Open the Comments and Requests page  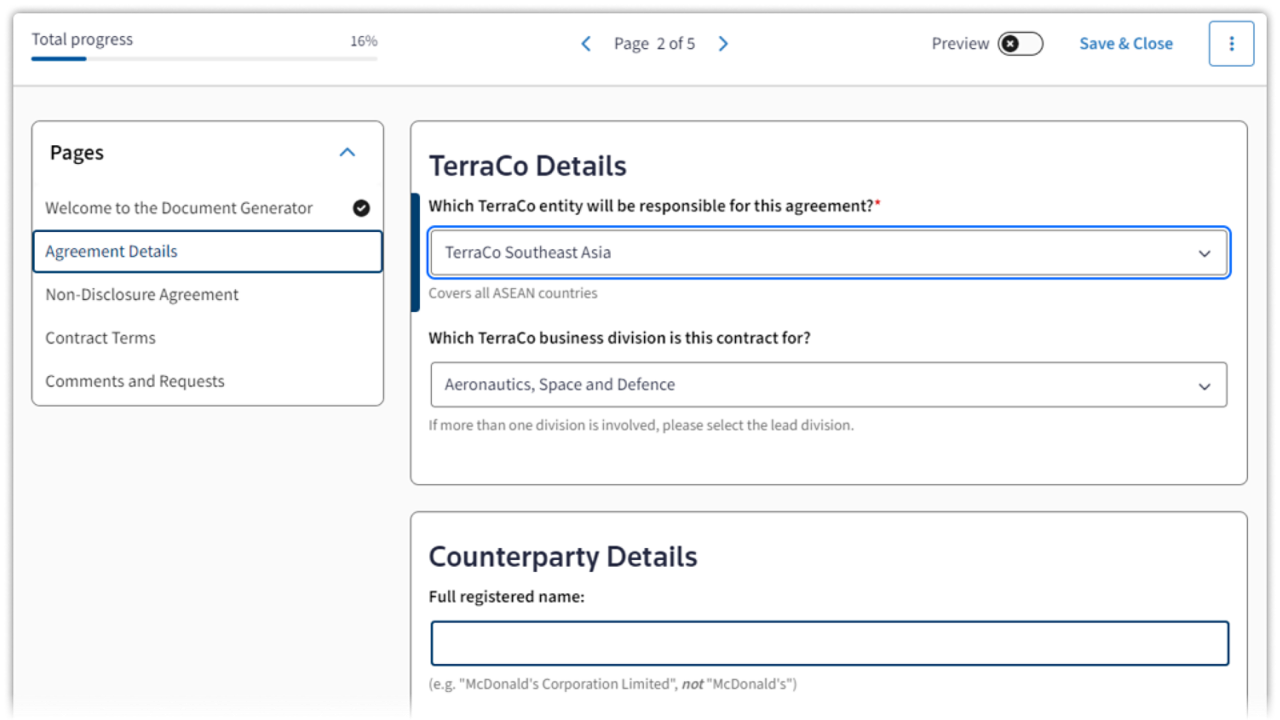tap(135, 381)
